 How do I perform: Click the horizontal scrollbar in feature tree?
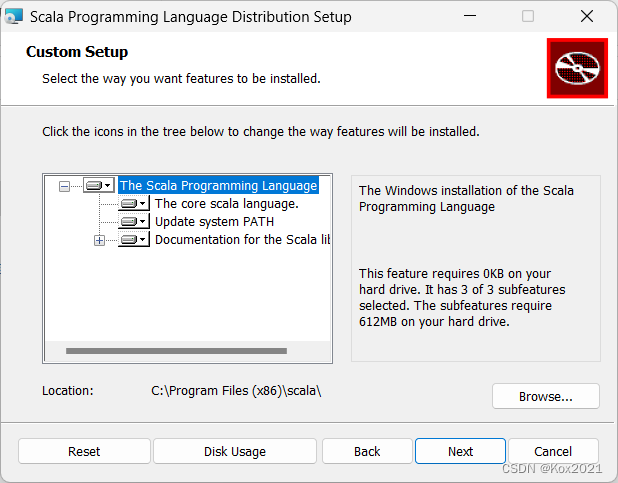point(176,351)
